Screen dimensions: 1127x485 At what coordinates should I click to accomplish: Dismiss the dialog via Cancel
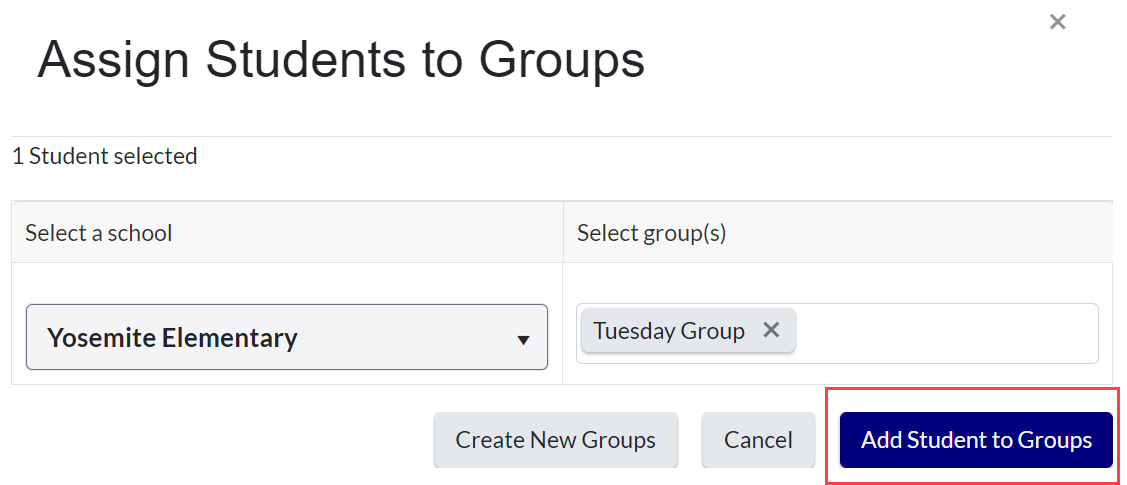point(758,440)
